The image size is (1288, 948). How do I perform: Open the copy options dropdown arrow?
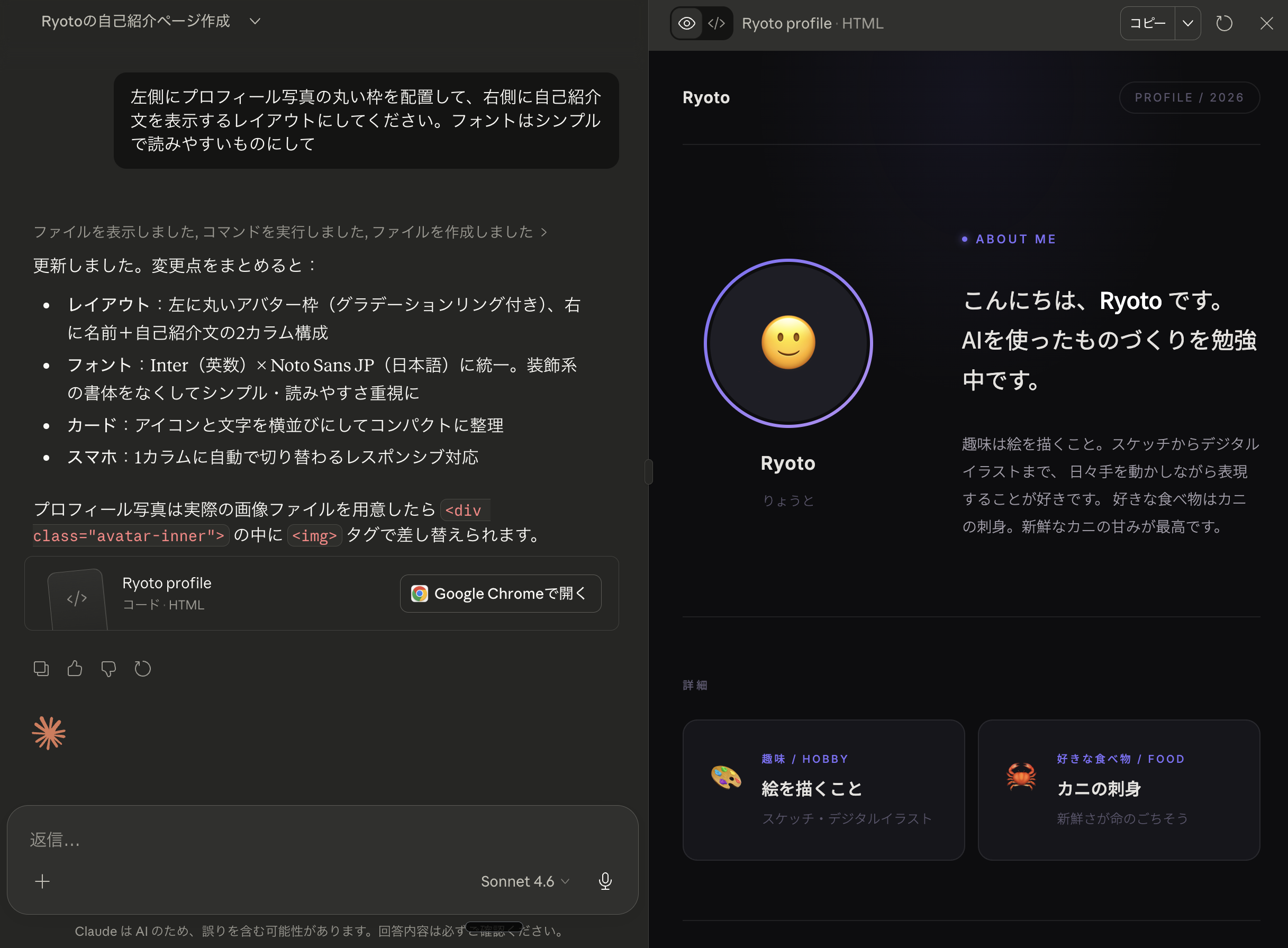coord(1187,23)
